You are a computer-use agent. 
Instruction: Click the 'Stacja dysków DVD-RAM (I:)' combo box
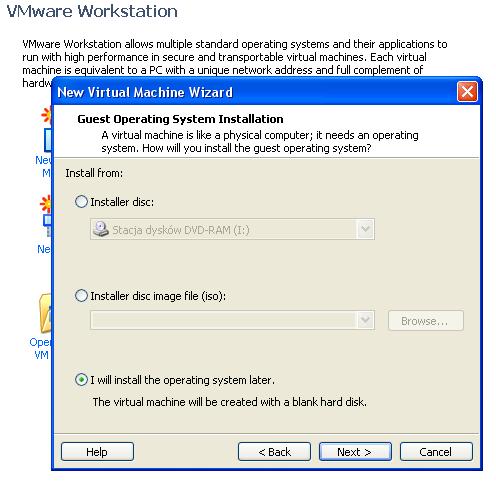point(232,229)
